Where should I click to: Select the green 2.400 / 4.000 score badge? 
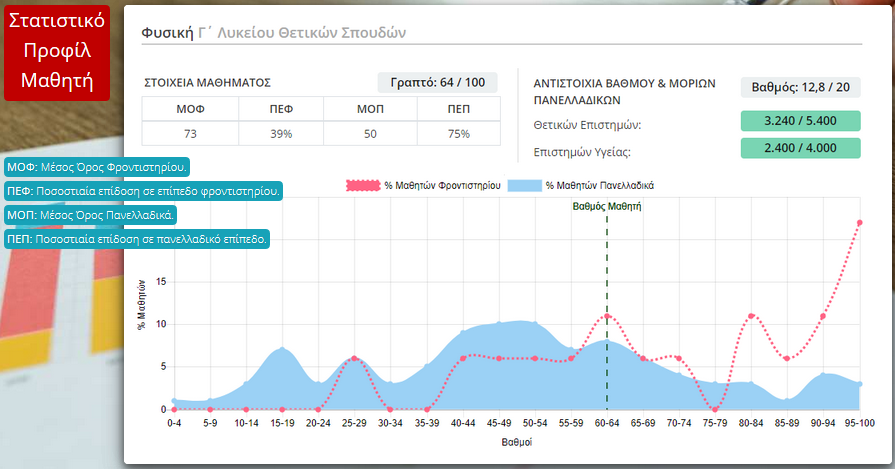[x=800, y=148]
